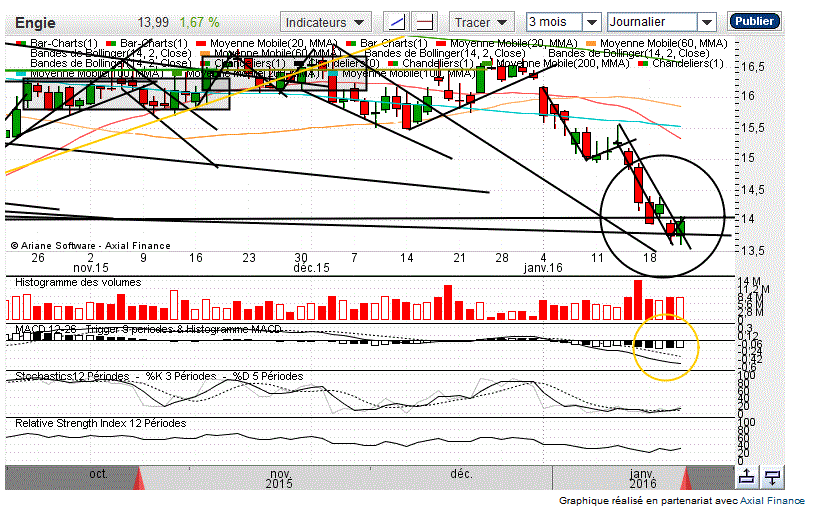Screen dimensions: 814x513
Task: Click the Moyenne Mobile(200, MMA) legend entry
Action: [x=563, y=63]
